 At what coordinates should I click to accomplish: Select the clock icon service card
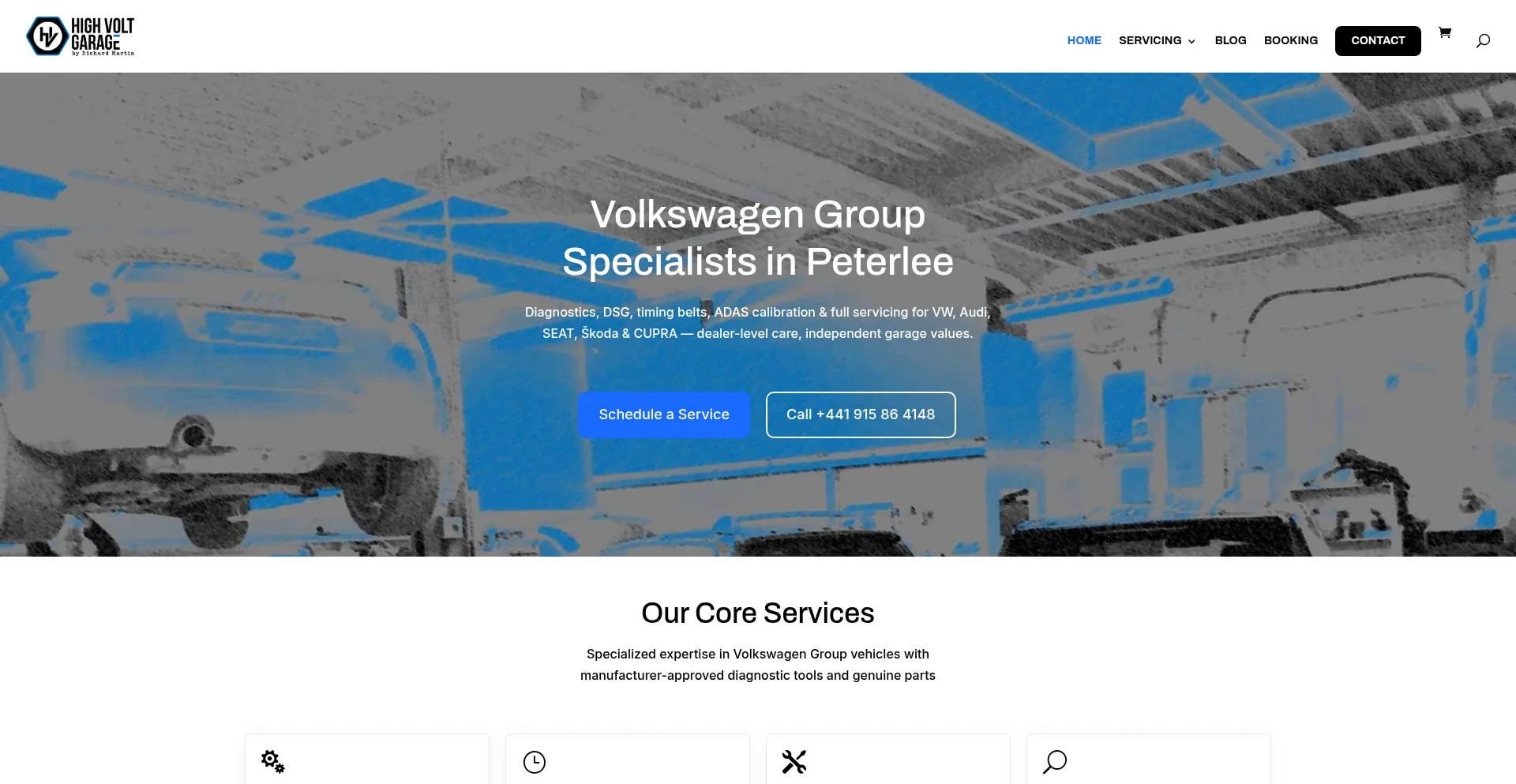coord(628,759)
